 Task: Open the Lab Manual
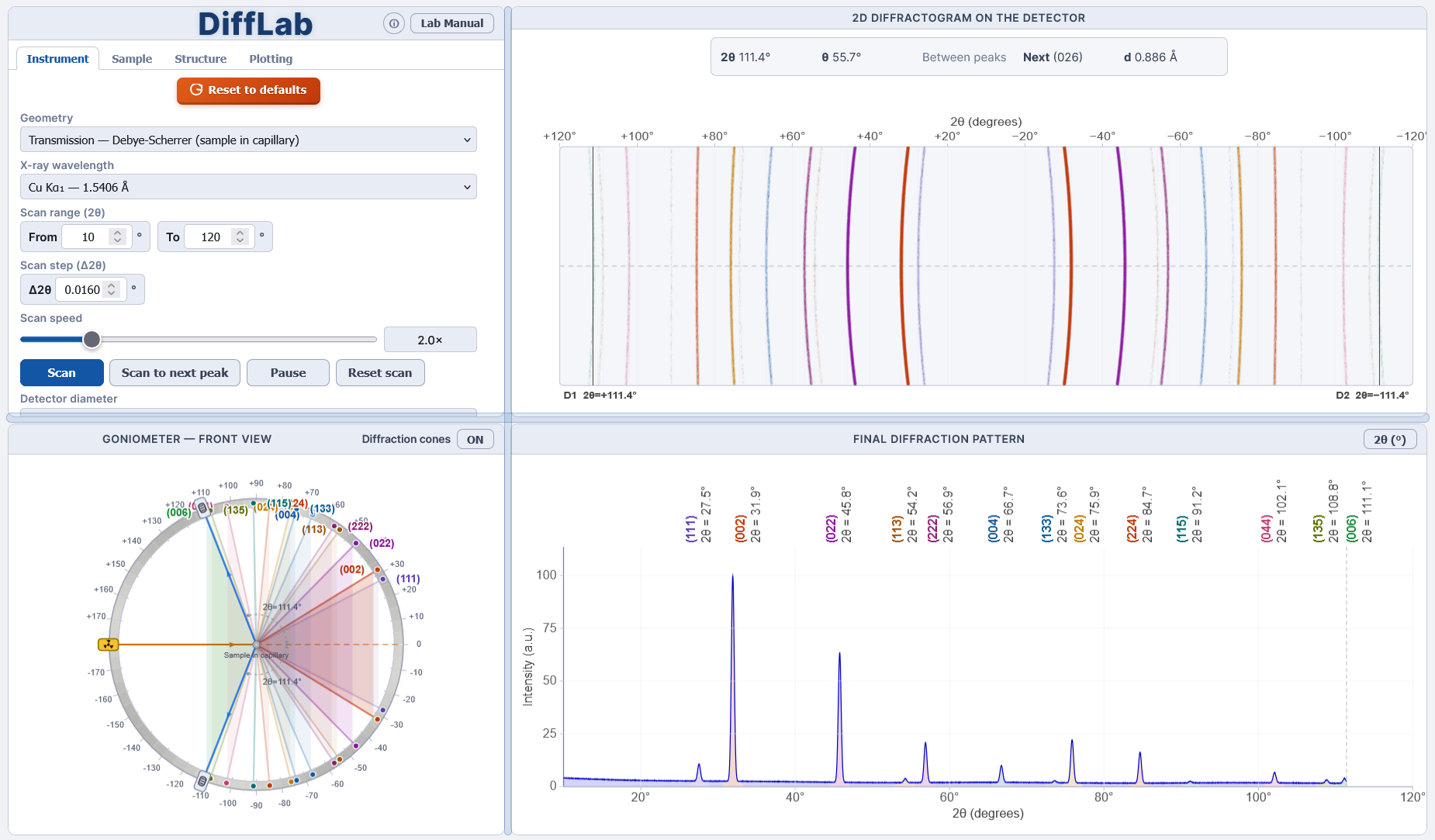pyautogui.click(x=451, y=23)
